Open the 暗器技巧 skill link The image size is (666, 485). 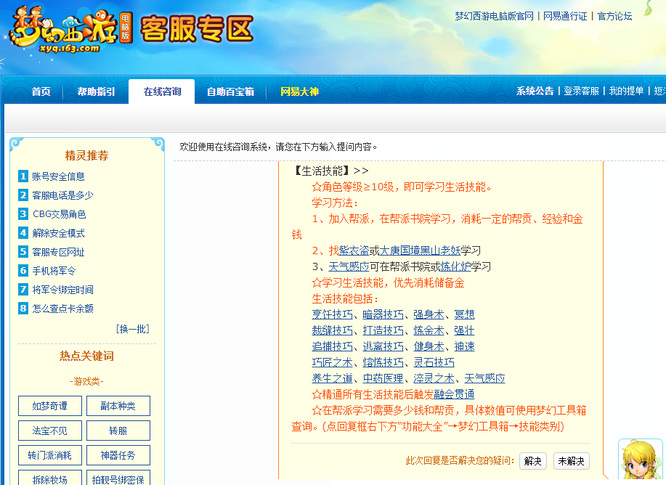[383, 315]
